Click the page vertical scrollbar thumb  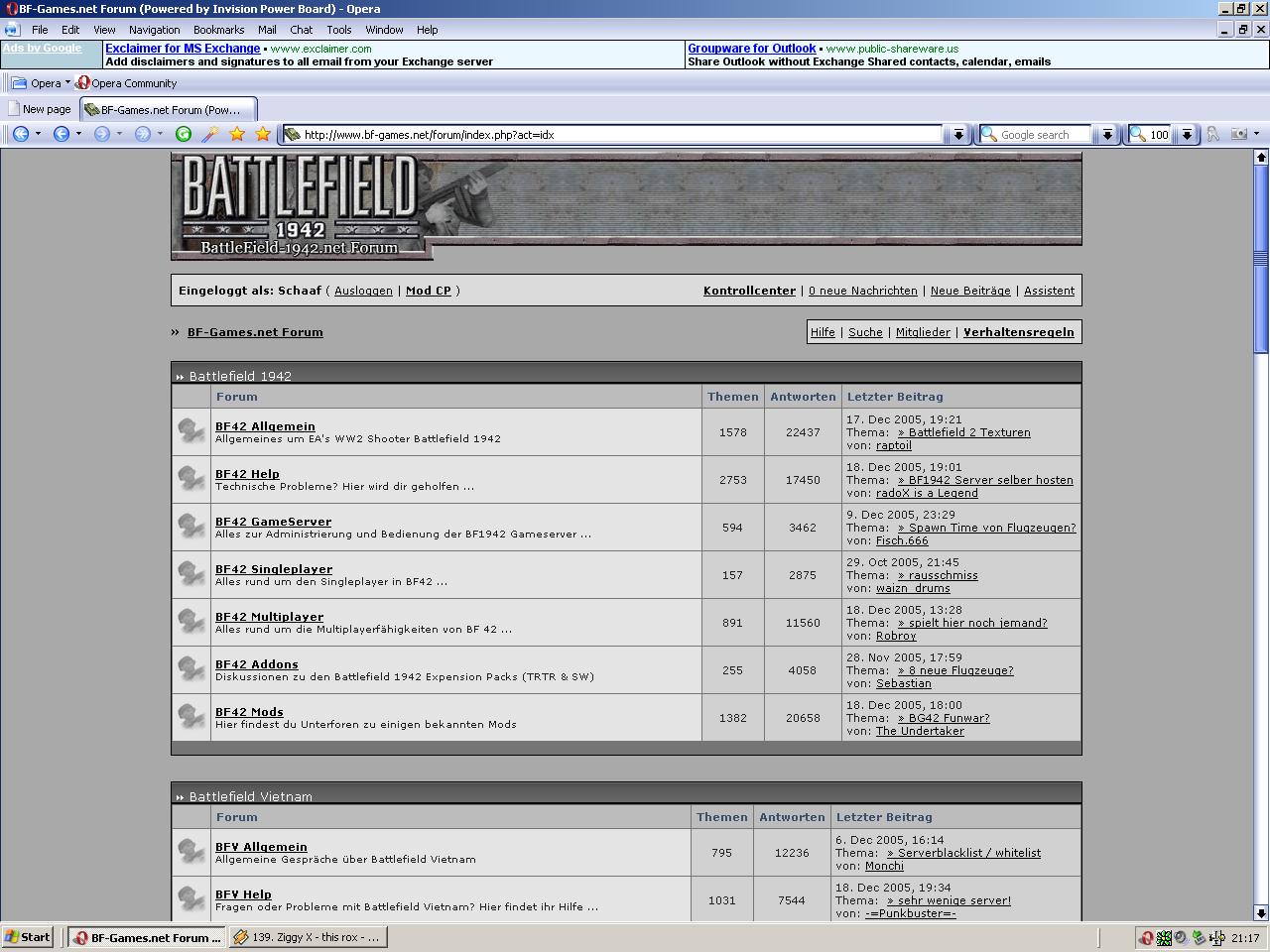coord(1261,259)
